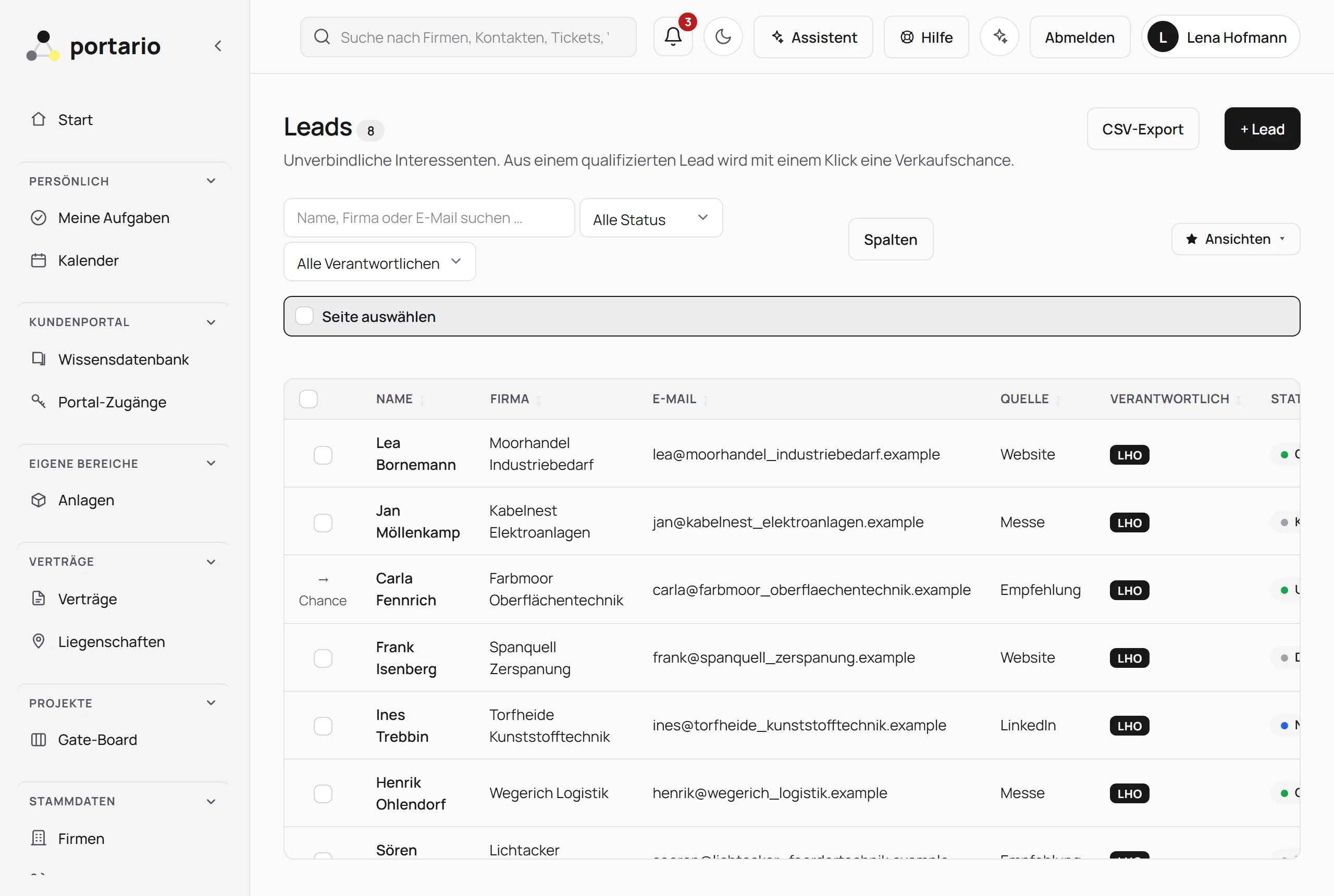1334x896 pixels.
Task: Collapse the EIGENE BEREICHE section
Action: [211, 463]
